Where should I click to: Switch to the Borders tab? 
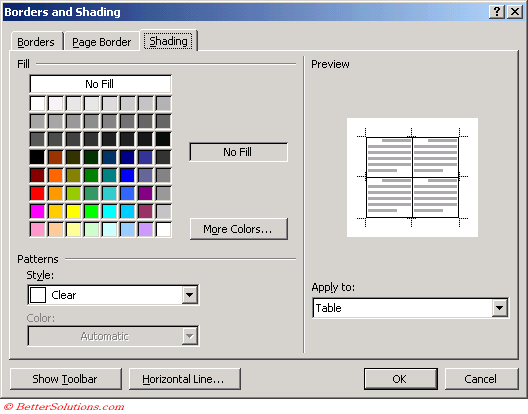coord(36,42)
